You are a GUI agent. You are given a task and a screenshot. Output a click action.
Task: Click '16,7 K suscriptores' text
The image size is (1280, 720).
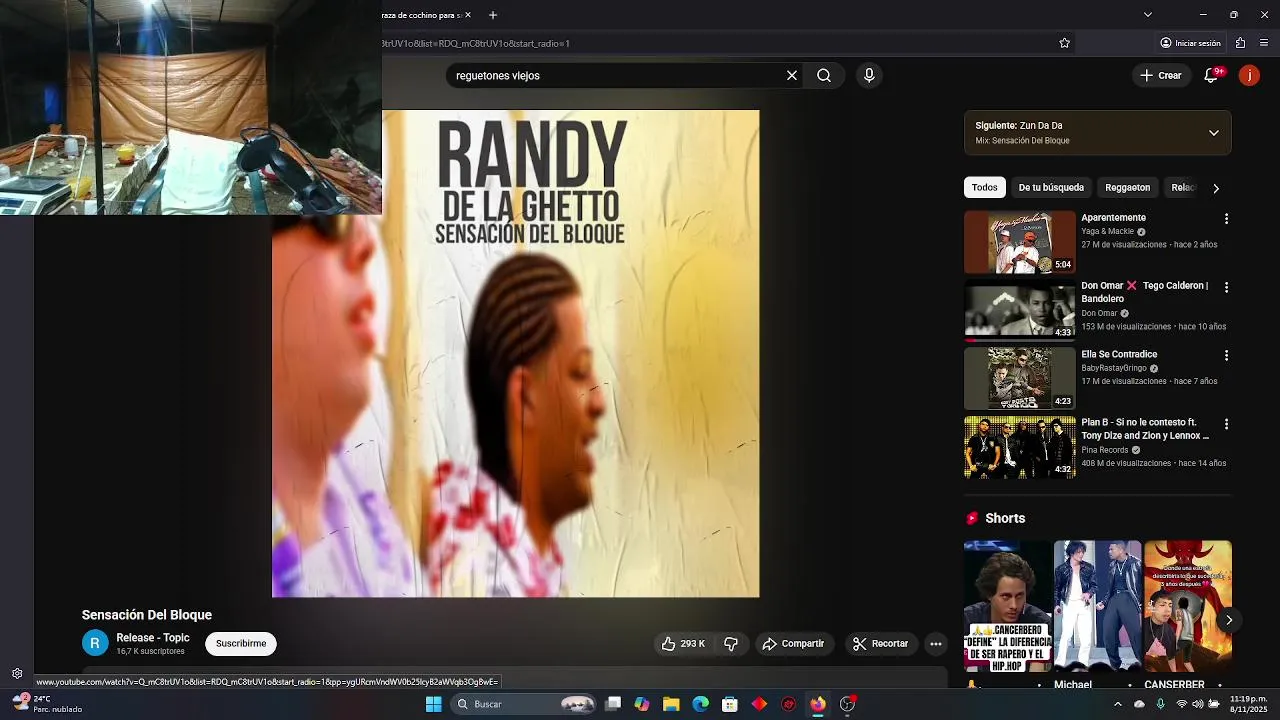click(150, 651)
